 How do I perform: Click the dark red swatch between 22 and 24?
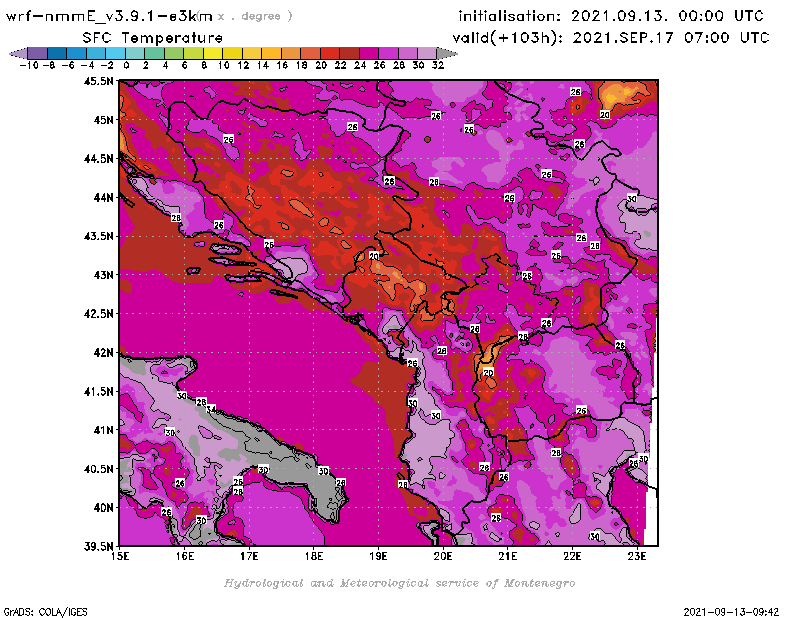pos(349,53)
